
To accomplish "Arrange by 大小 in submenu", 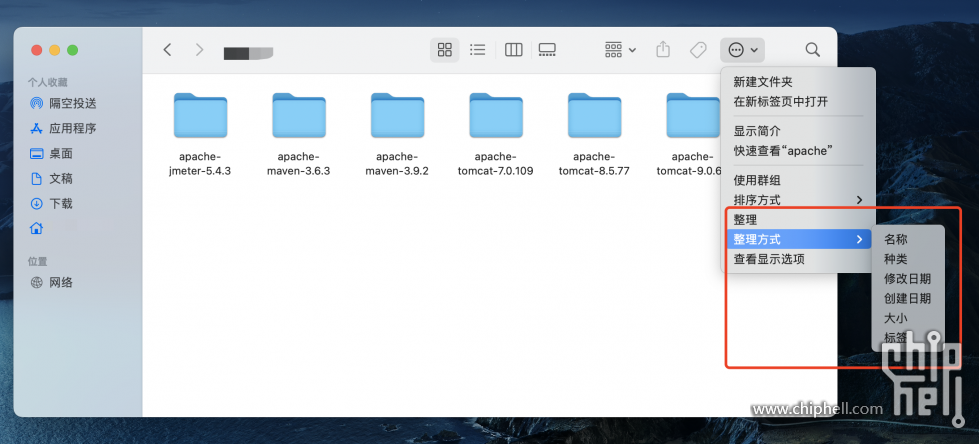I will point(908,318).
